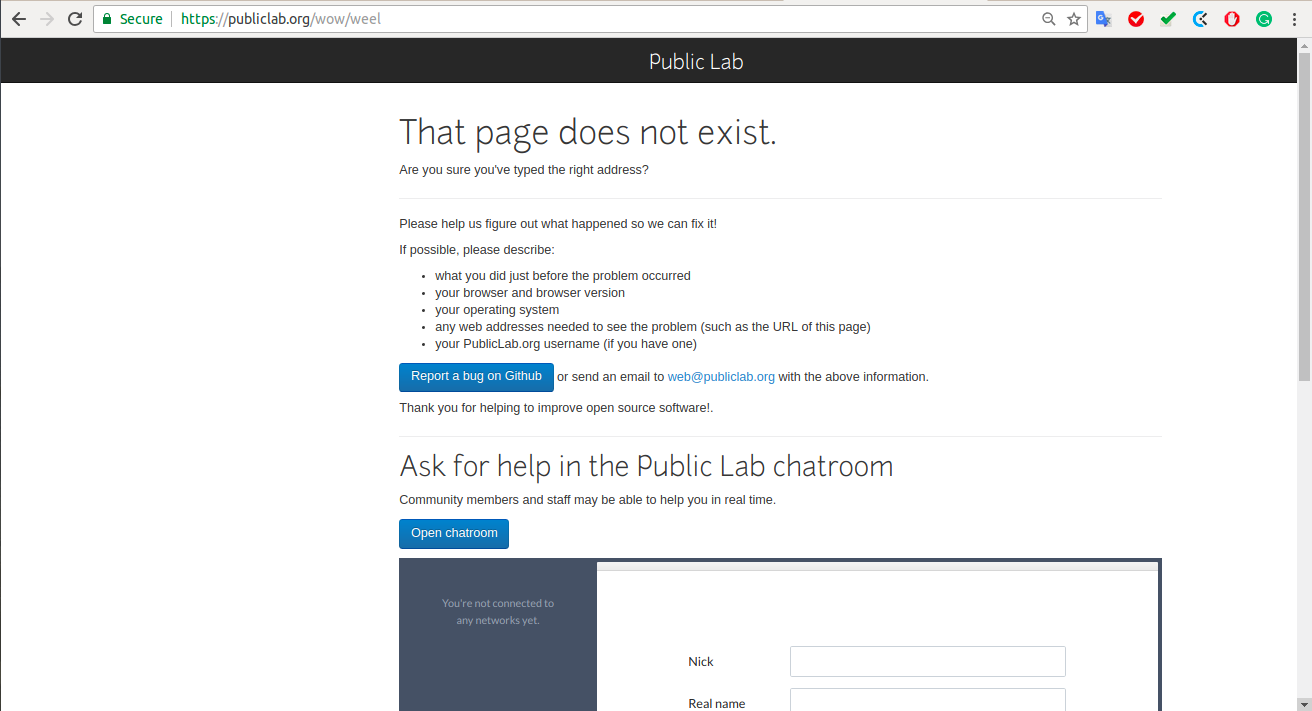The image size is (1312, 711).
Task: Click 'any web addresses needed' list item
Action: [x=653, y=327]
